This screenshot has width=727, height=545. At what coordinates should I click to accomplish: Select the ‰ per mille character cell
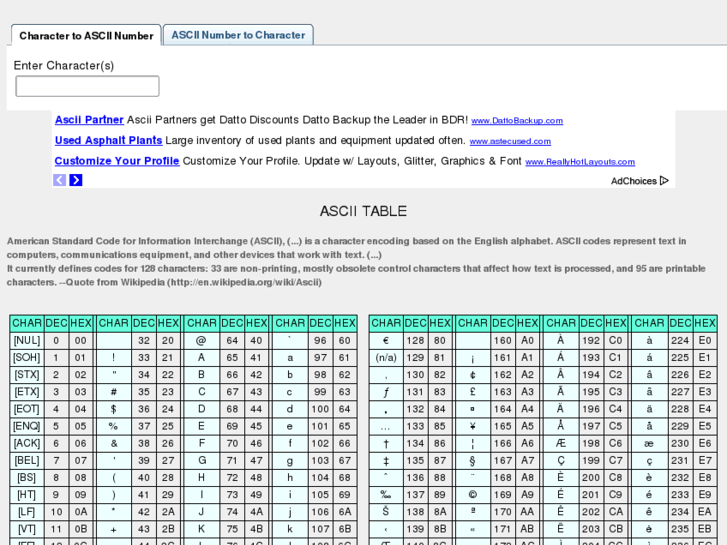(x=386, y=495)
